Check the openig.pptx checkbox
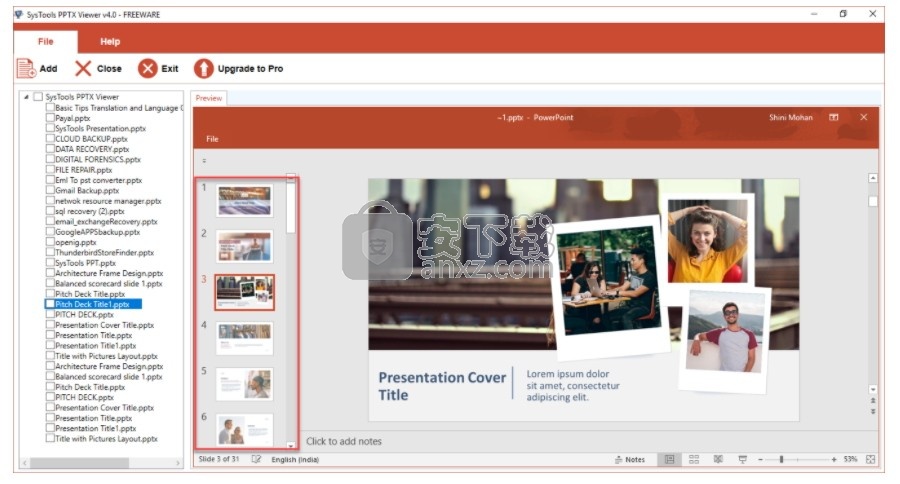Image resolution: width=900 pixels, height=484 pixels. coord(50,242)
